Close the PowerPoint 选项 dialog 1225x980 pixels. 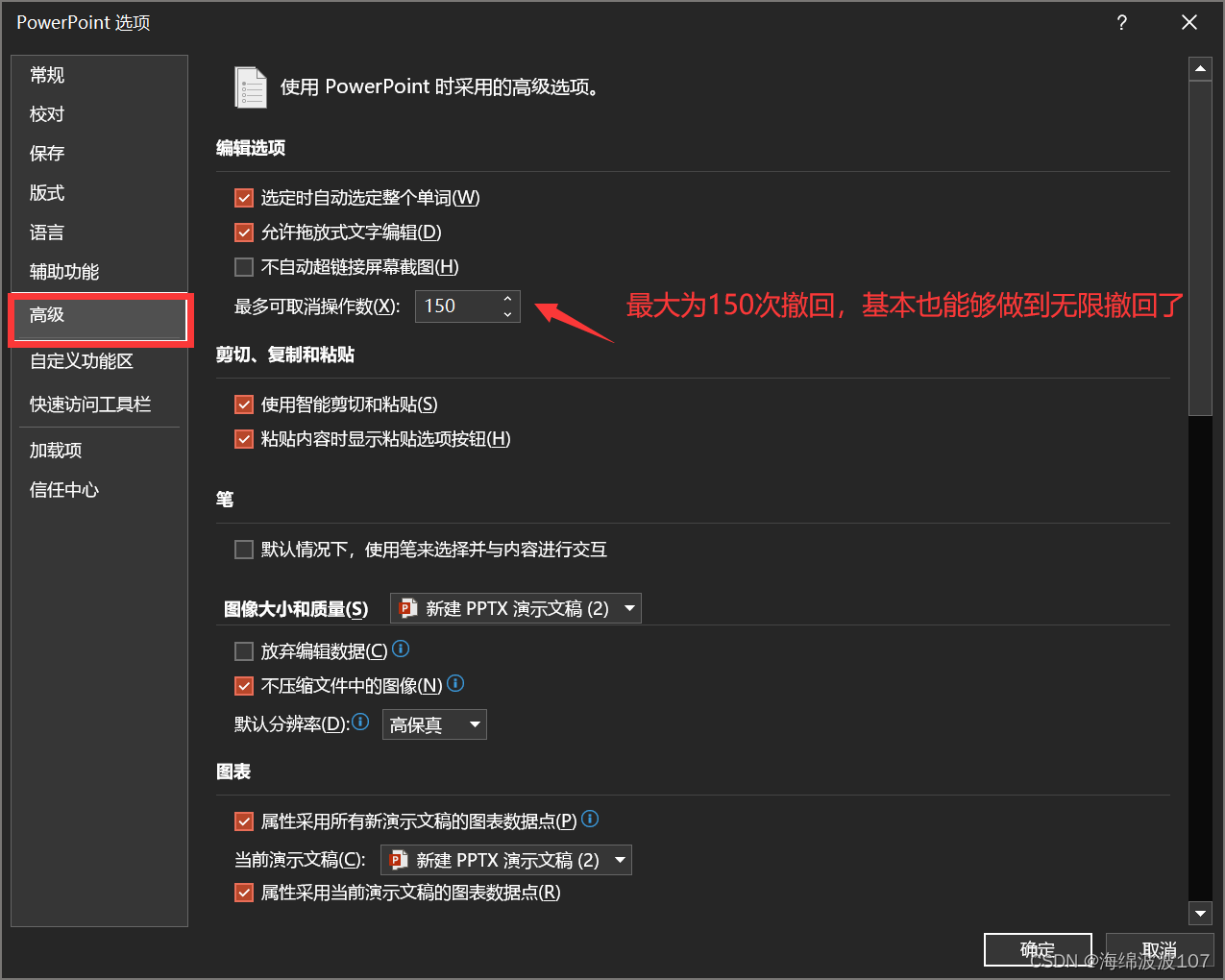[1189, 22]
